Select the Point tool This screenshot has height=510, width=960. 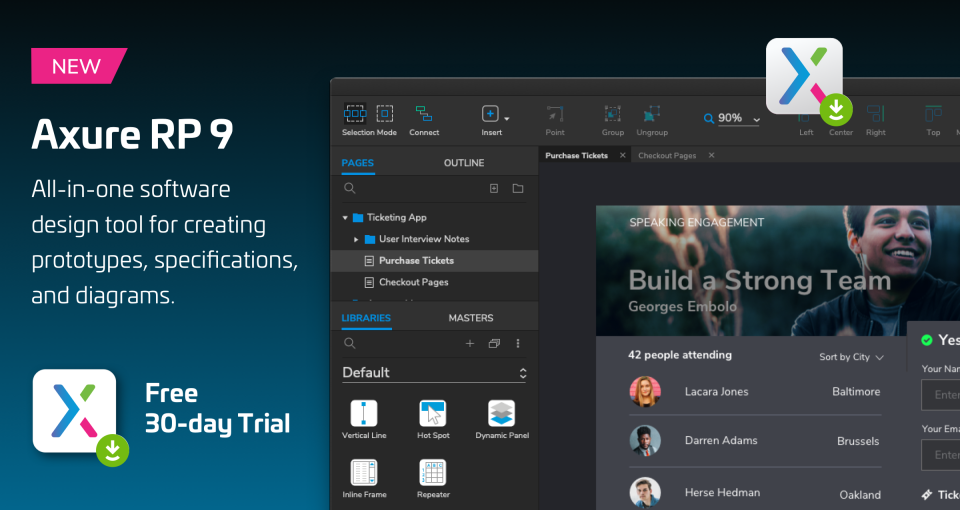pyautogui.click(x=555, y=120)
